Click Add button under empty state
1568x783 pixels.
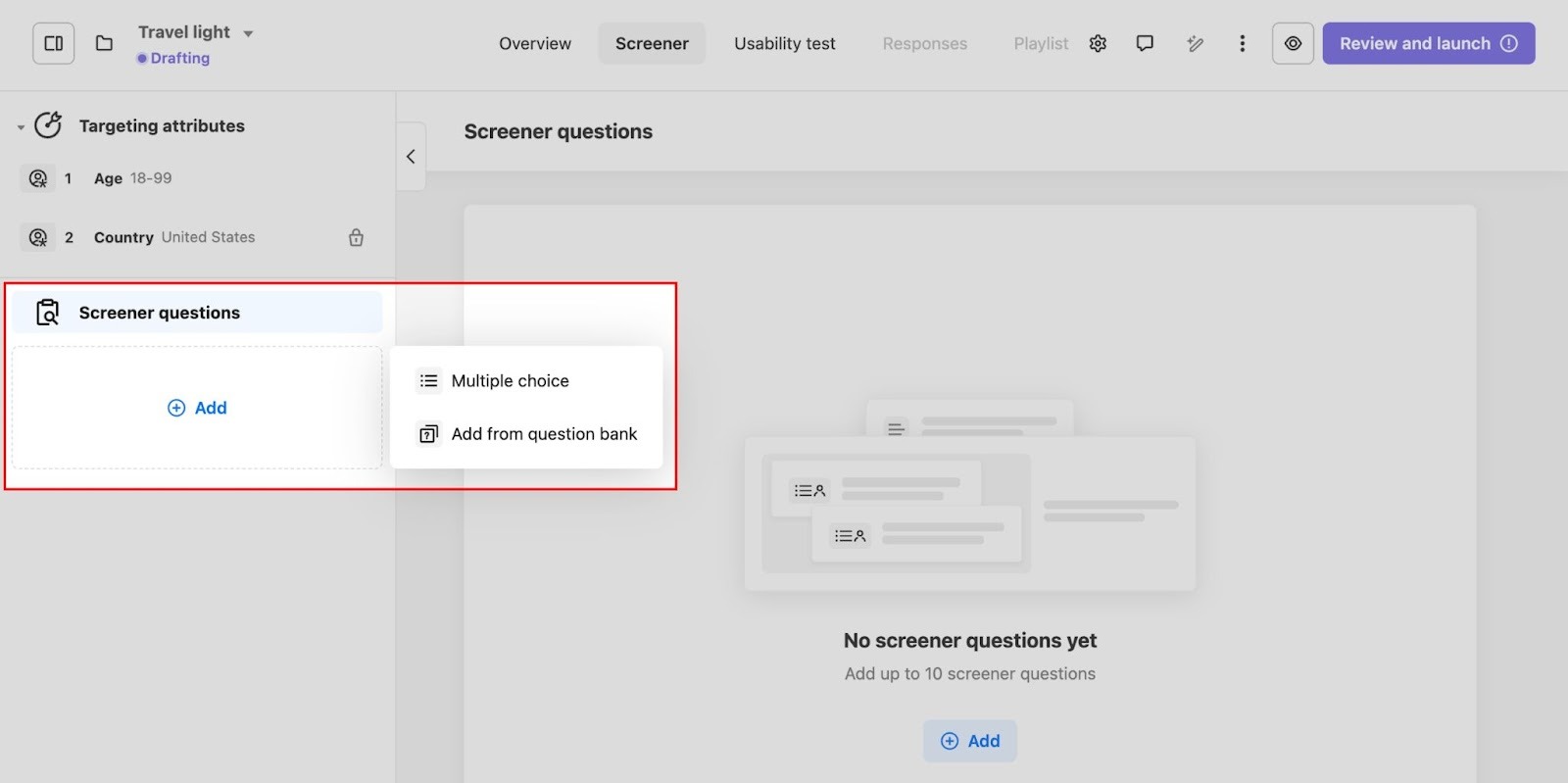coord(969,741)
